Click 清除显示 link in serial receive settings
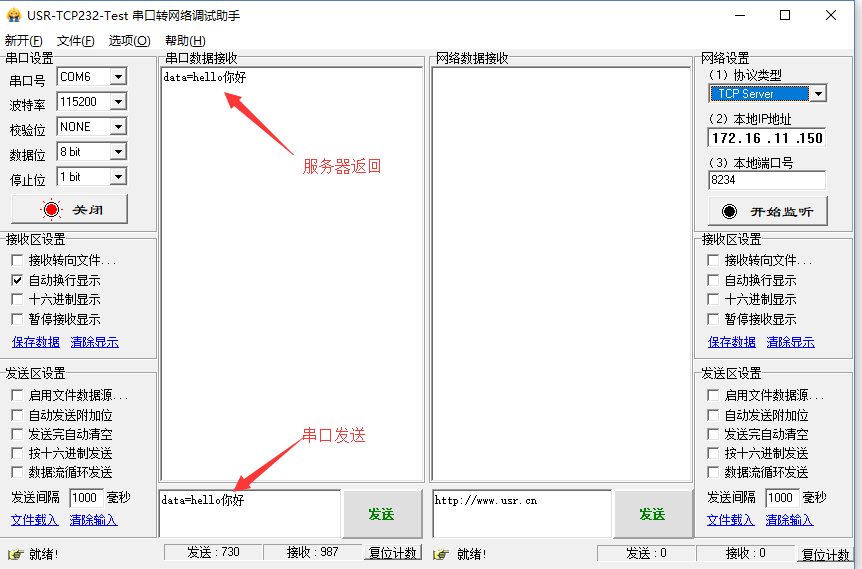 pos(94,342)
